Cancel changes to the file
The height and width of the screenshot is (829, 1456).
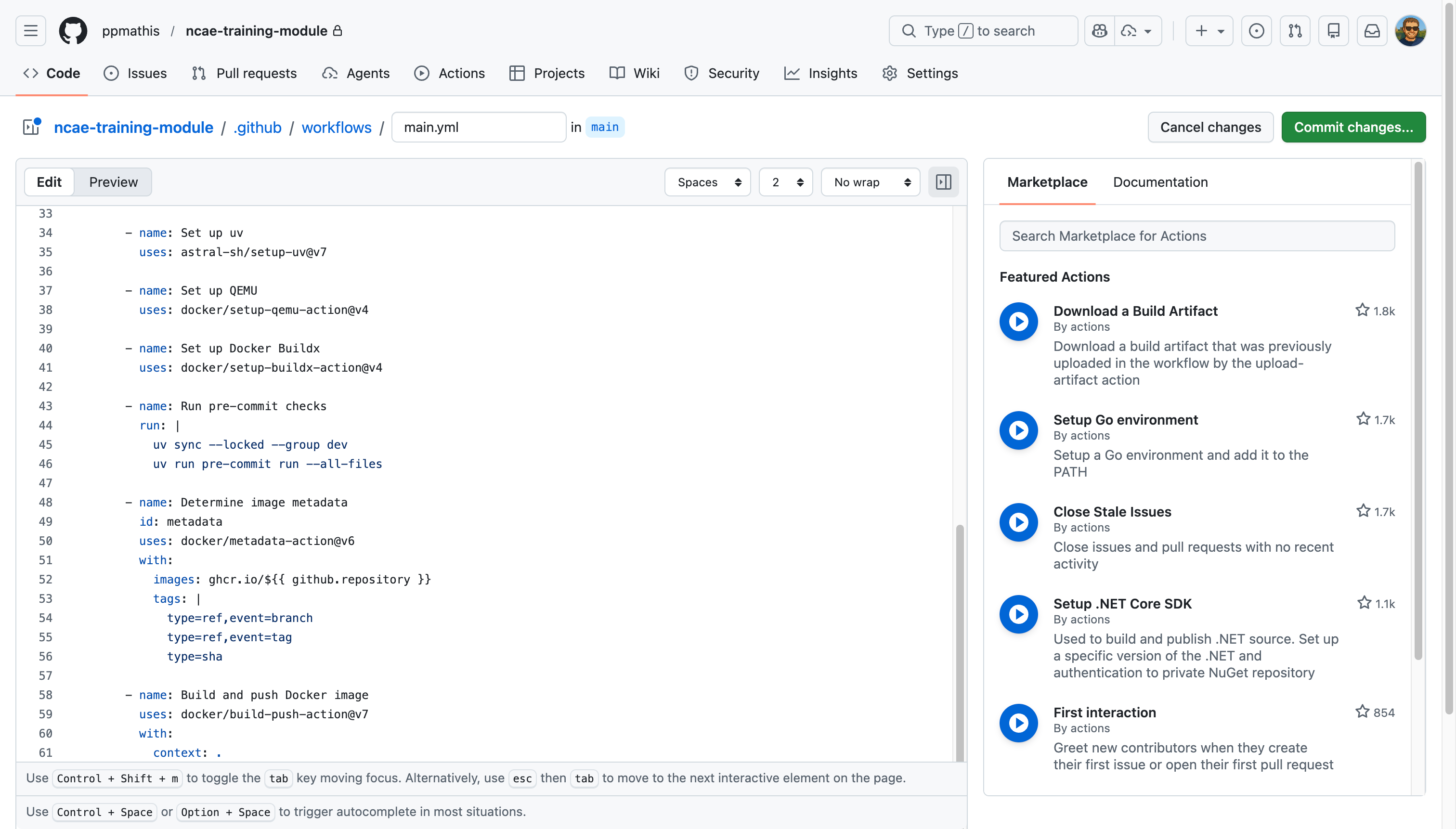click(1210, 127)
